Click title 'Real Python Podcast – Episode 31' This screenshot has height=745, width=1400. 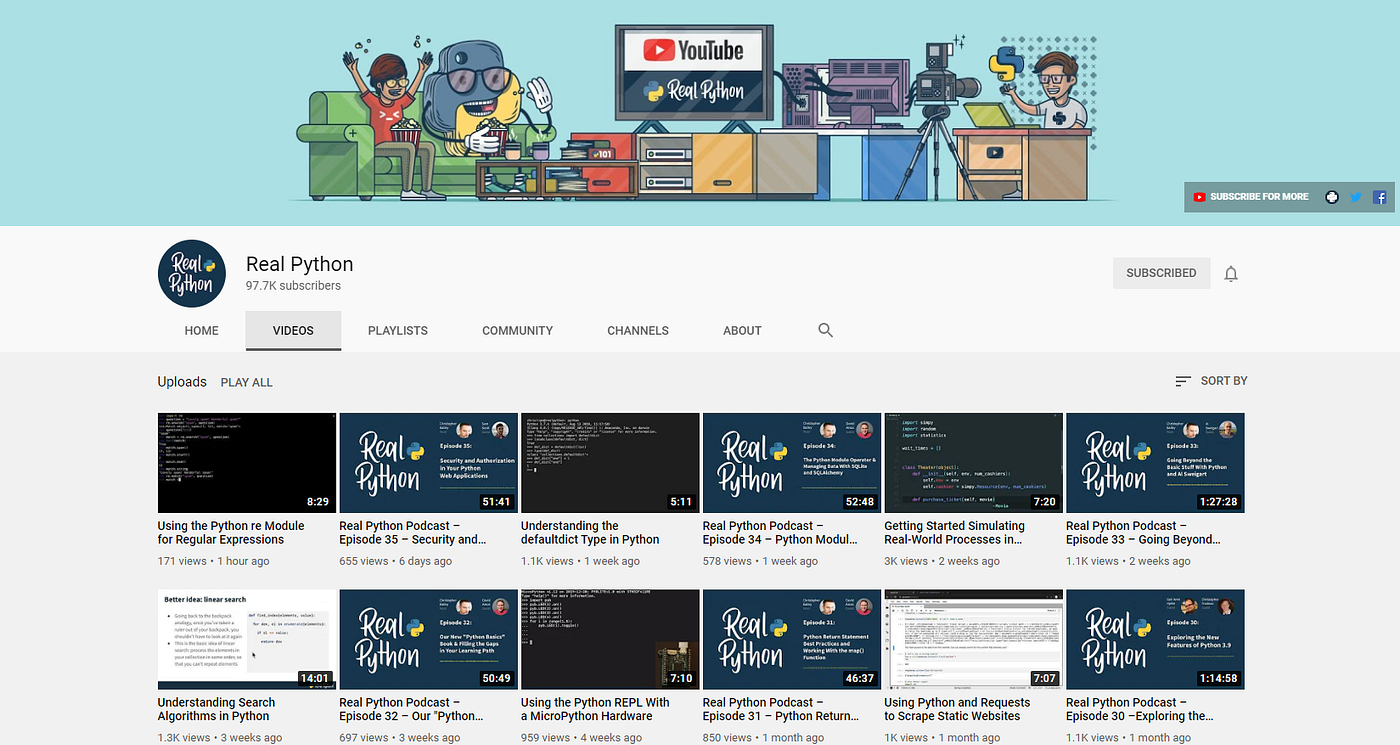click(780, 709)
